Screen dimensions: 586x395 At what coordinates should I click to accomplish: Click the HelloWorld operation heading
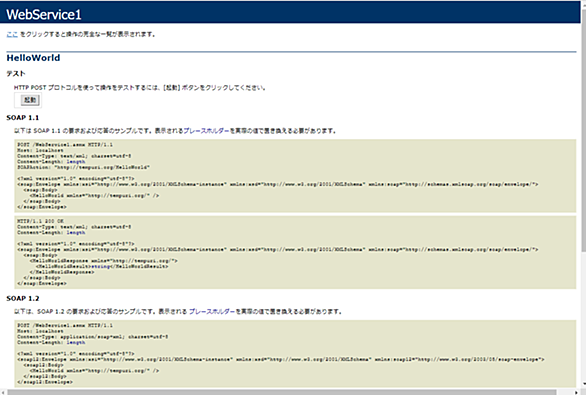coord(33,58)
